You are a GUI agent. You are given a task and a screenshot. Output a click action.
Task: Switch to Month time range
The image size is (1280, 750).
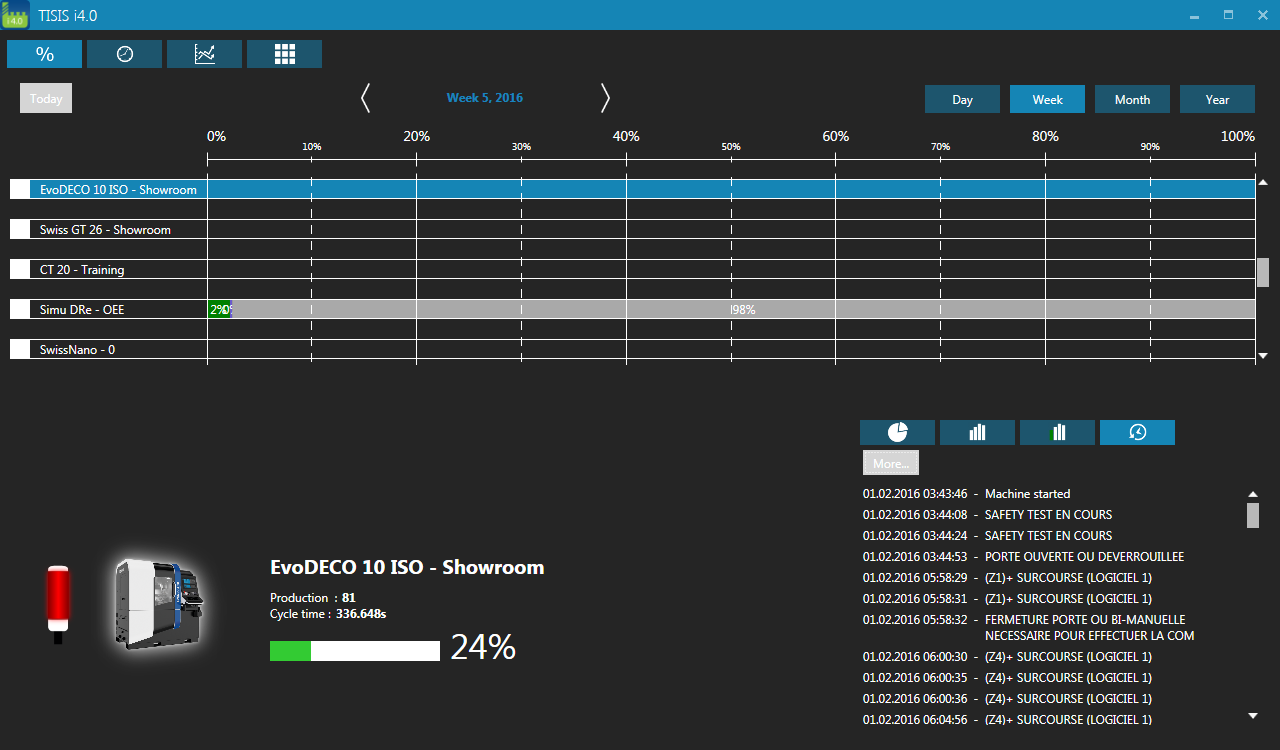[1132, 99]
